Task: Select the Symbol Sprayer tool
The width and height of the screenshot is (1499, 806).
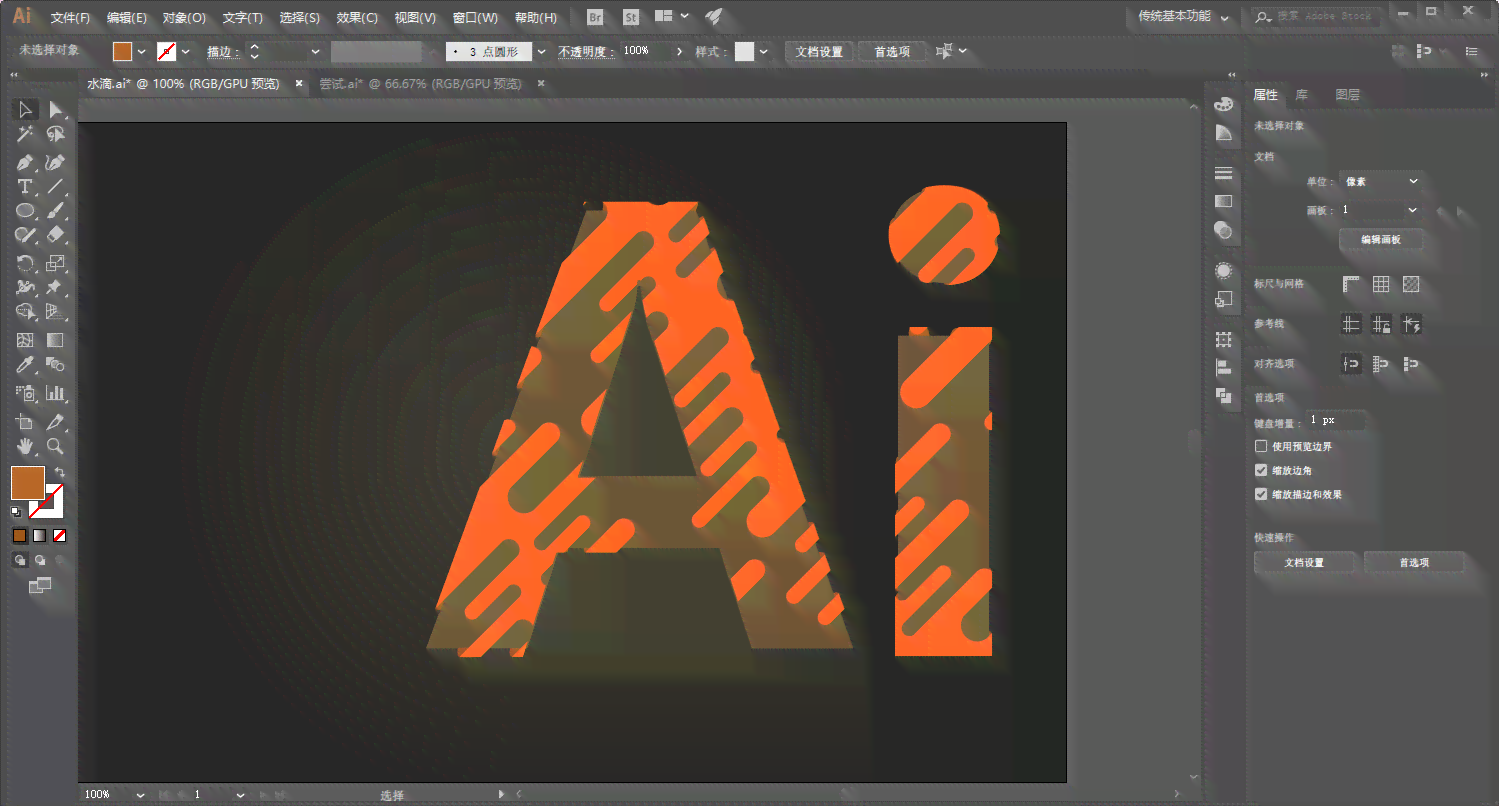Action: point(26,393)
